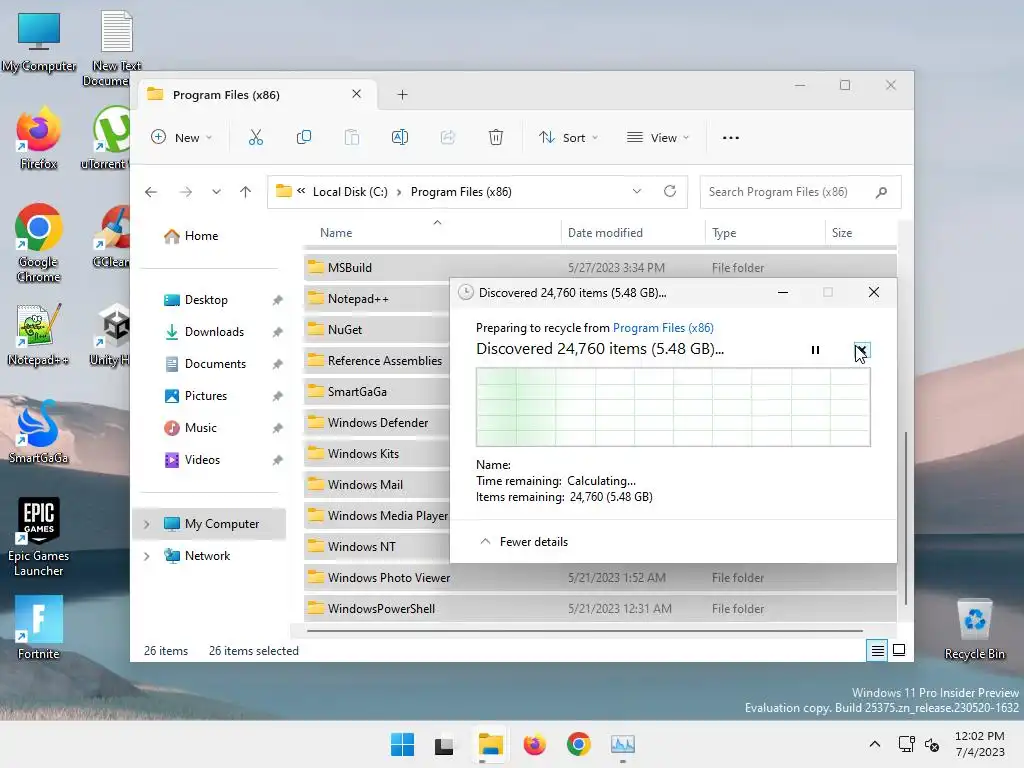Open the Recycle Bin on desktop
1024x768 pixels.
pyautogui.click(x=974, y=628)
